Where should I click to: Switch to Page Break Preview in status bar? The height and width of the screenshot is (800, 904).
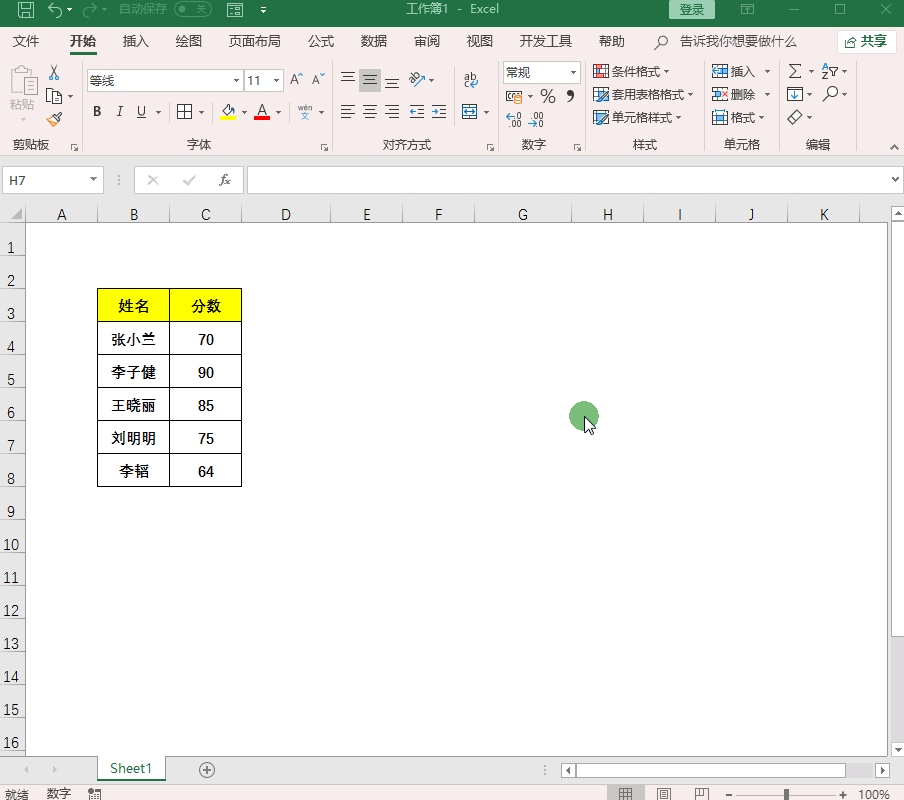pos(702,794)
